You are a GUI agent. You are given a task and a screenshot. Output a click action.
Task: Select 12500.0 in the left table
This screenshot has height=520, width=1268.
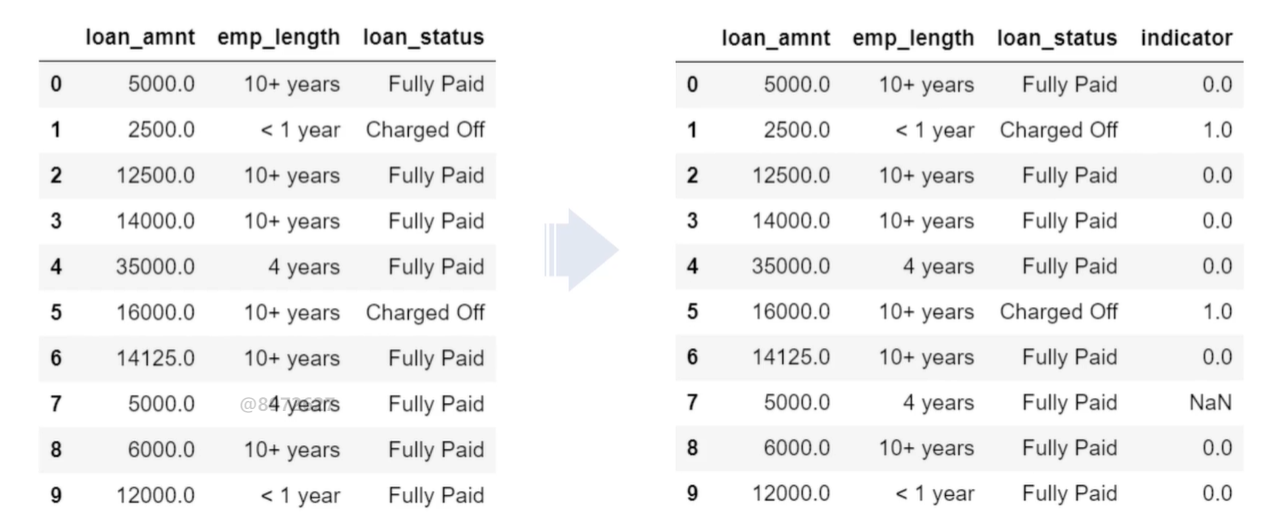157,176
